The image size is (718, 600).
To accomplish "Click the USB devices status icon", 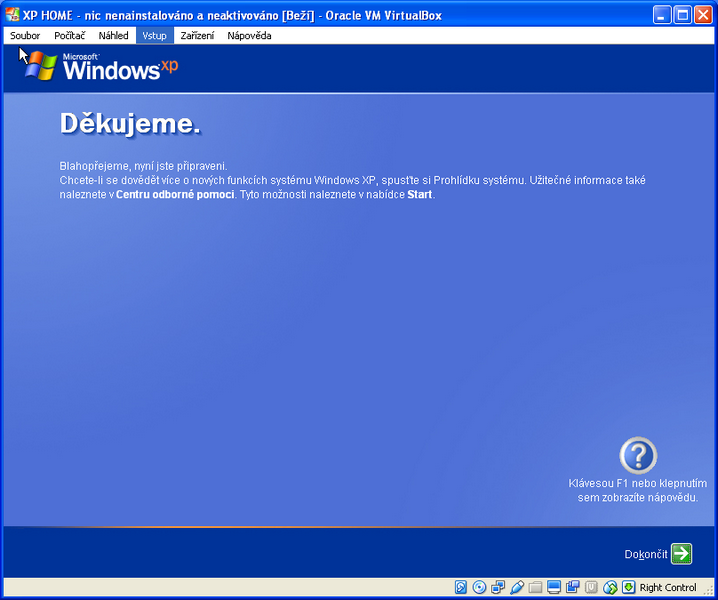I will coord(517,587).
